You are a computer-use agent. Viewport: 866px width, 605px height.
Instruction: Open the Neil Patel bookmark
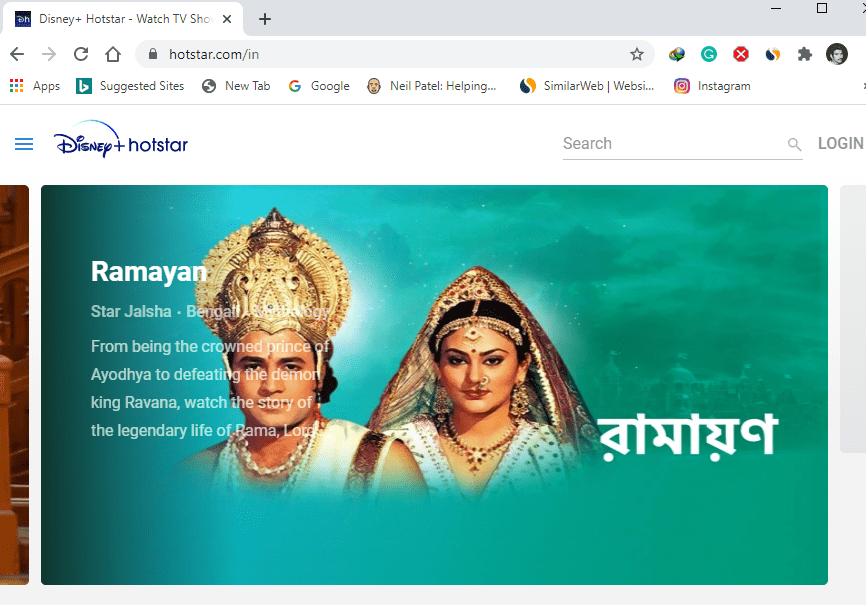432,86
